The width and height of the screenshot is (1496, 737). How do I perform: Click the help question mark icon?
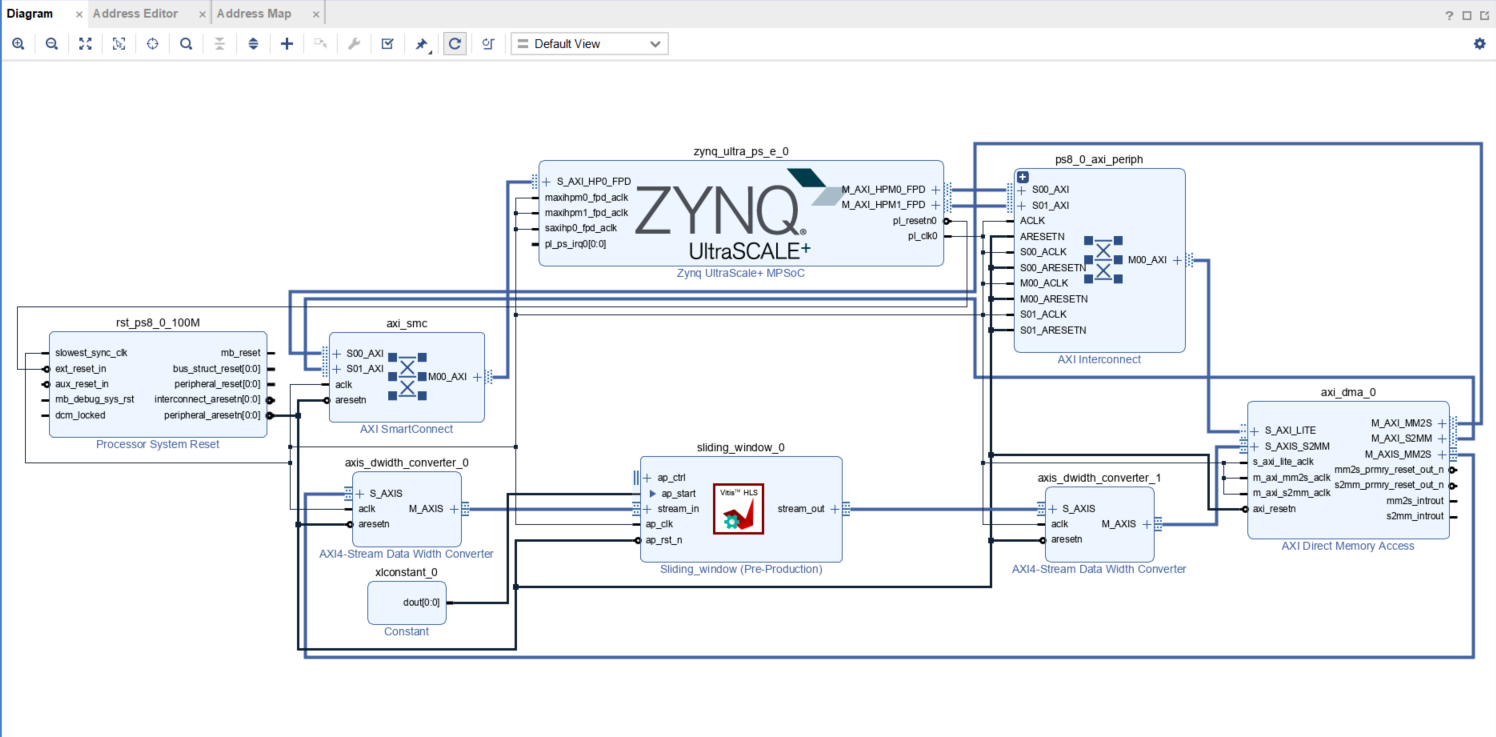1450,15
